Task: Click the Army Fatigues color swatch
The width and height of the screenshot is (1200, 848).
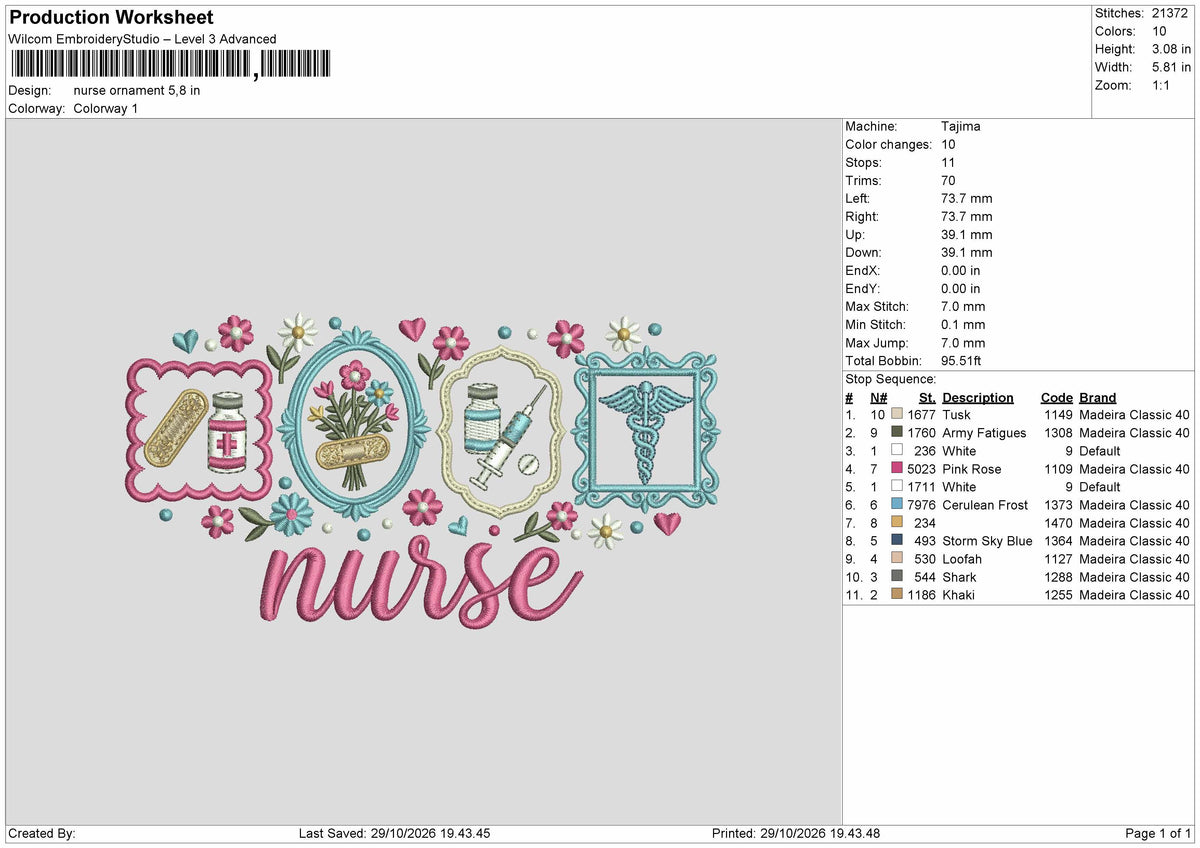Action: pos(897,433)
